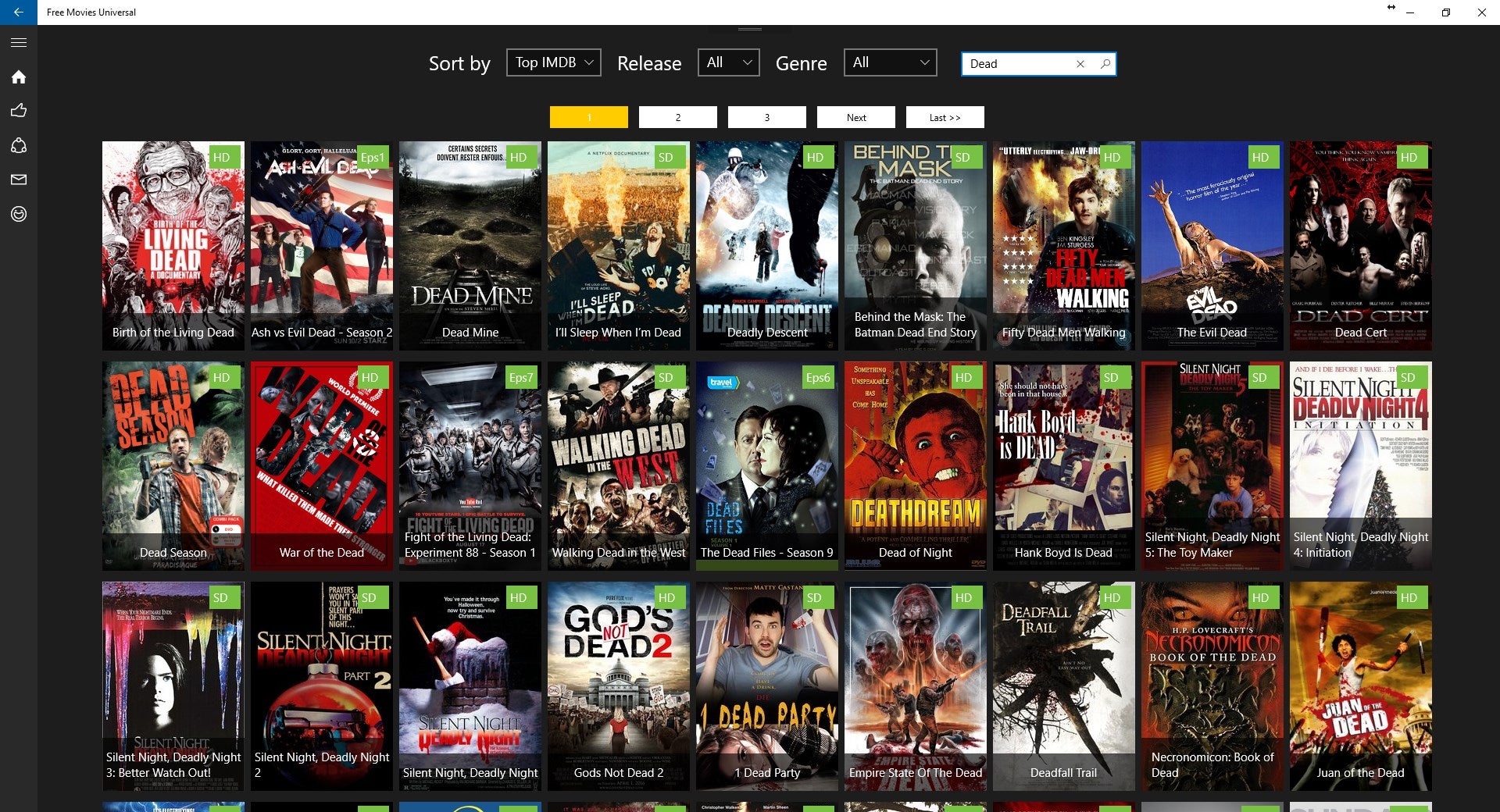The image size is (1500, 812).
Task: Click the "Free Movies Universal" window title
Action: tap(91, 12)
